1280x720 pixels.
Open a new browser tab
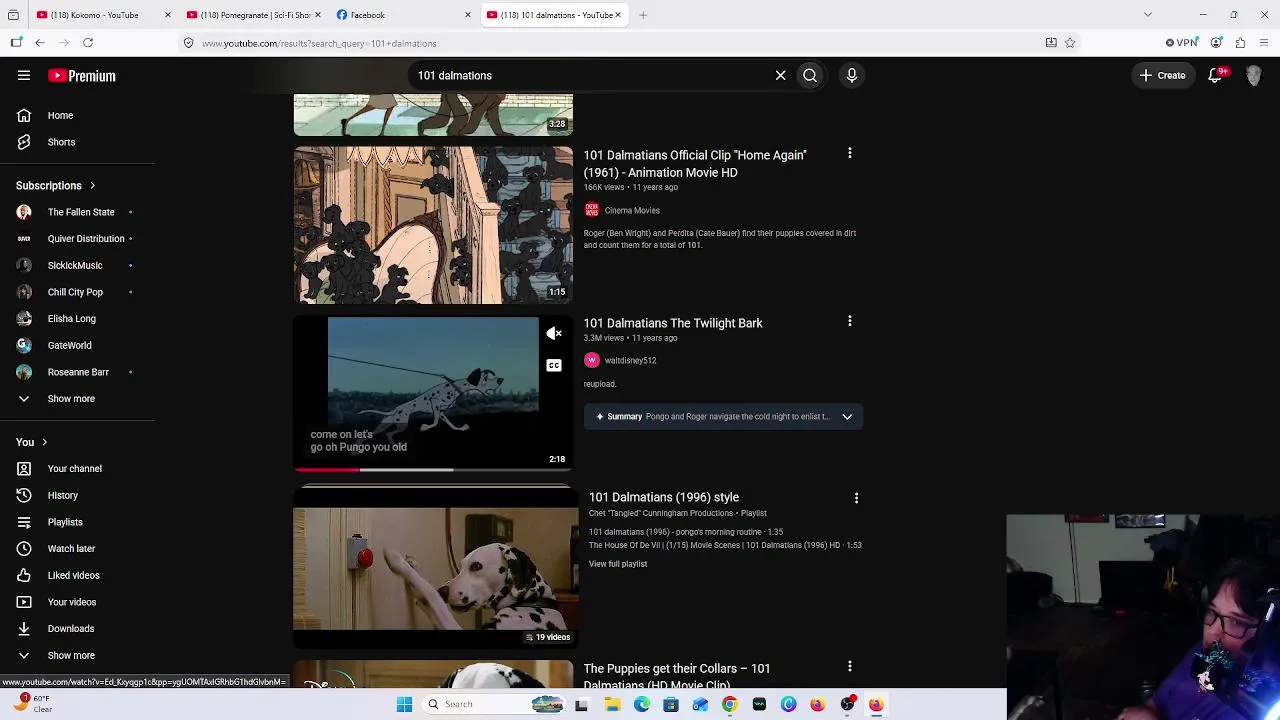click(643, 15)
